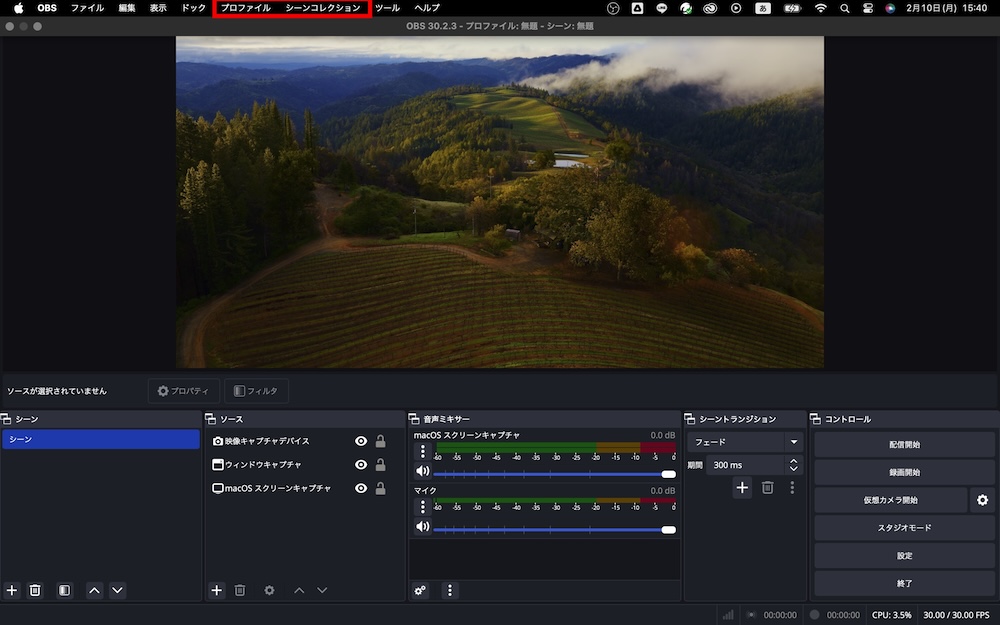1000x625 pixels.
Task: Open three-dot options for macOS スクリーンキャプチャ audio
Action: coord(422,452)
